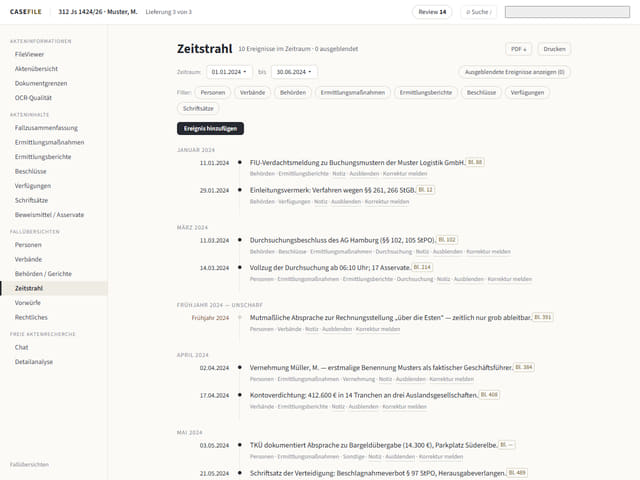Select Verbände in the sidebar Fallübersichten
Screen dimensions: 640x480
click(29, 259)
